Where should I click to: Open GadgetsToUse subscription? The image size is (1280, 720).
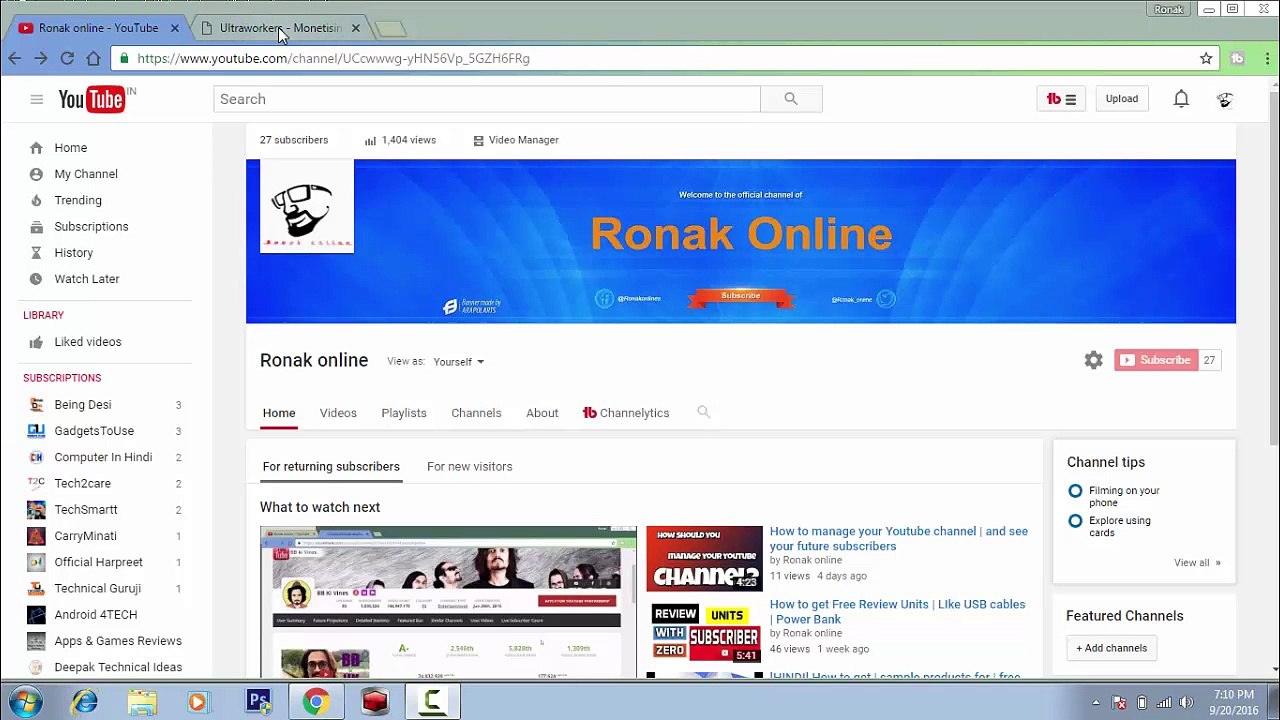click(x=94, y=431)
